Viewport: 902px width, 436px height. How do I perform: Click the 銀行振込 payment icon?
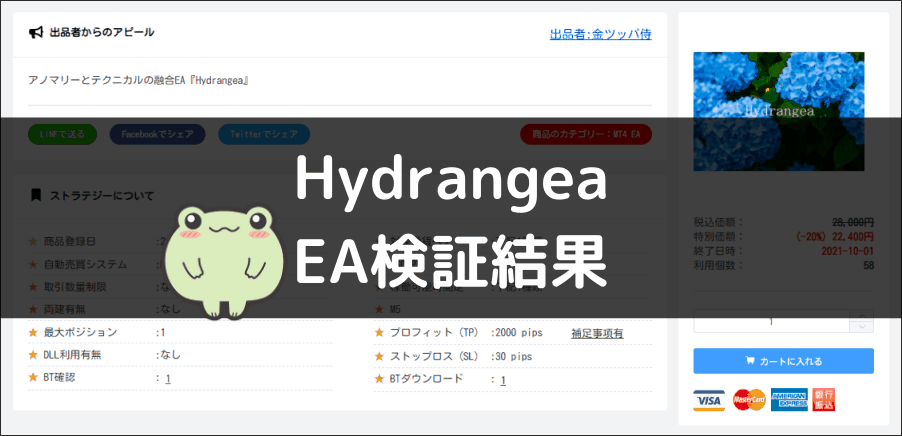(x=824, y=400)
